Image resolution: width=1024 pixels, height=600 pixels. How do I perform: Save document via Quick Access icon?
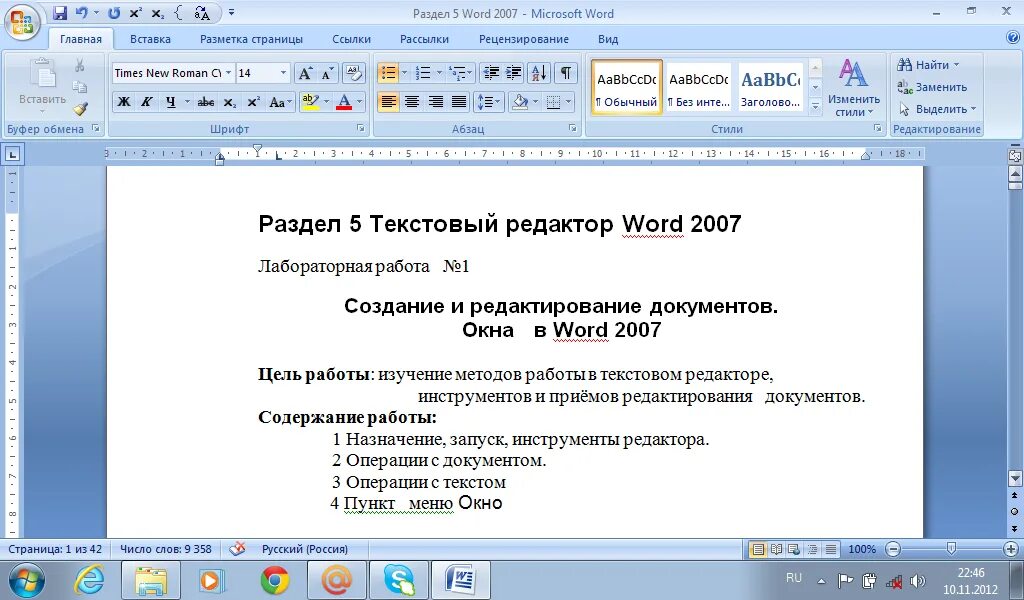click(x=60, y=12)
